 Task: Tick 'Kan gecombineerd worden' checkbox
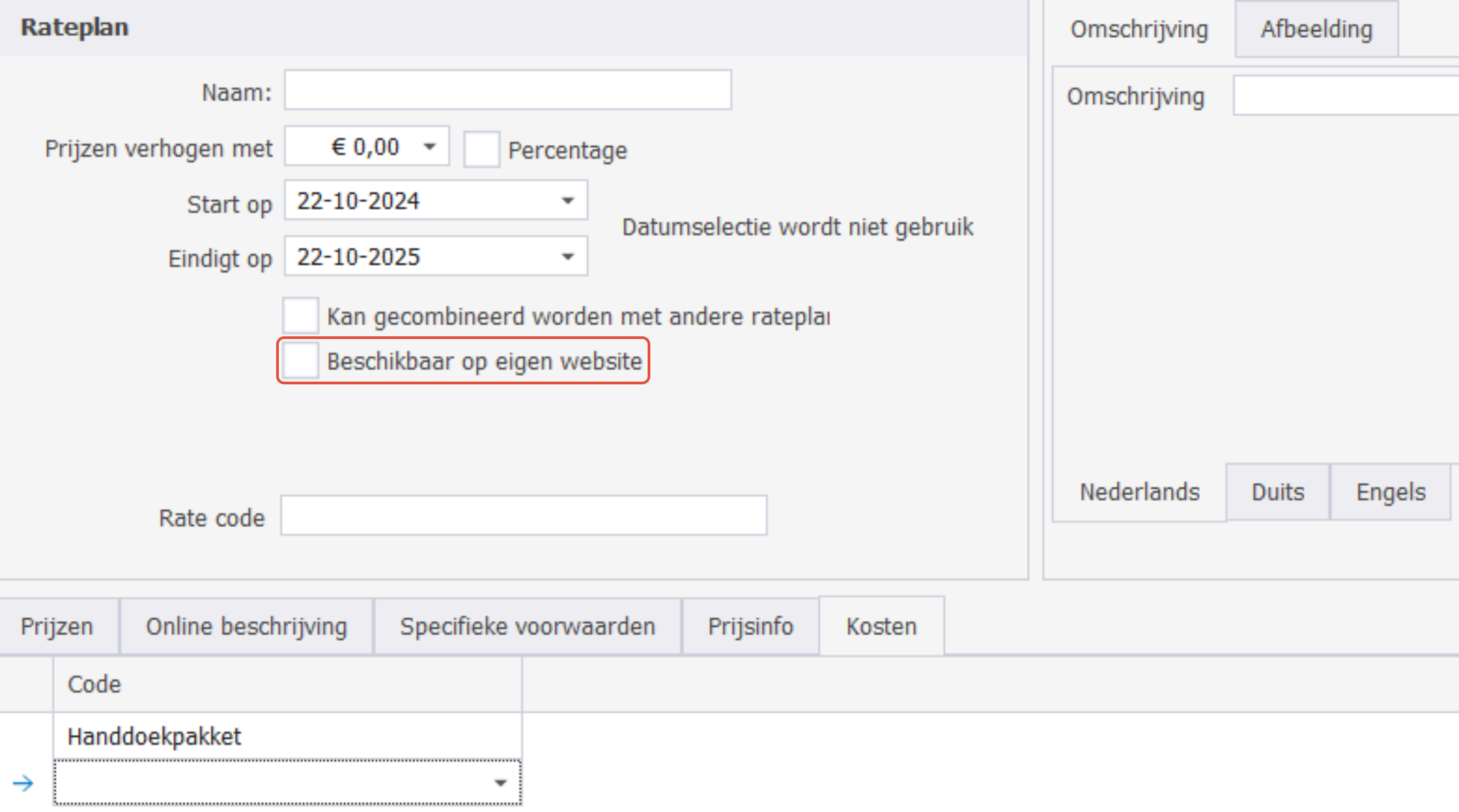(300, 315)
